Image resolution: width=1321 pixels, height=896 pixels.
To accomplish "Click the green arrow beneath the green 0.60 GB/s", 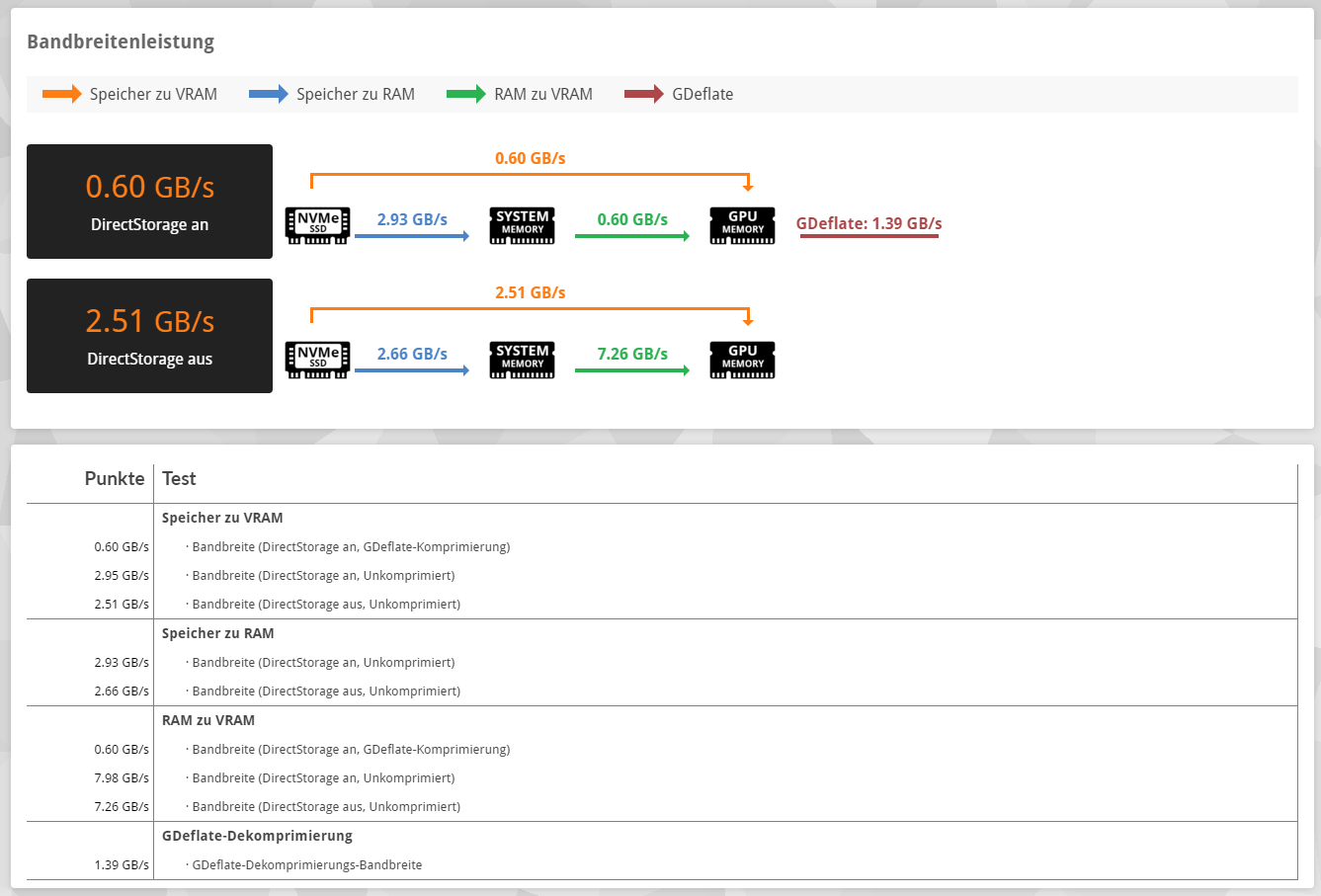I will (x=632, y=236).
